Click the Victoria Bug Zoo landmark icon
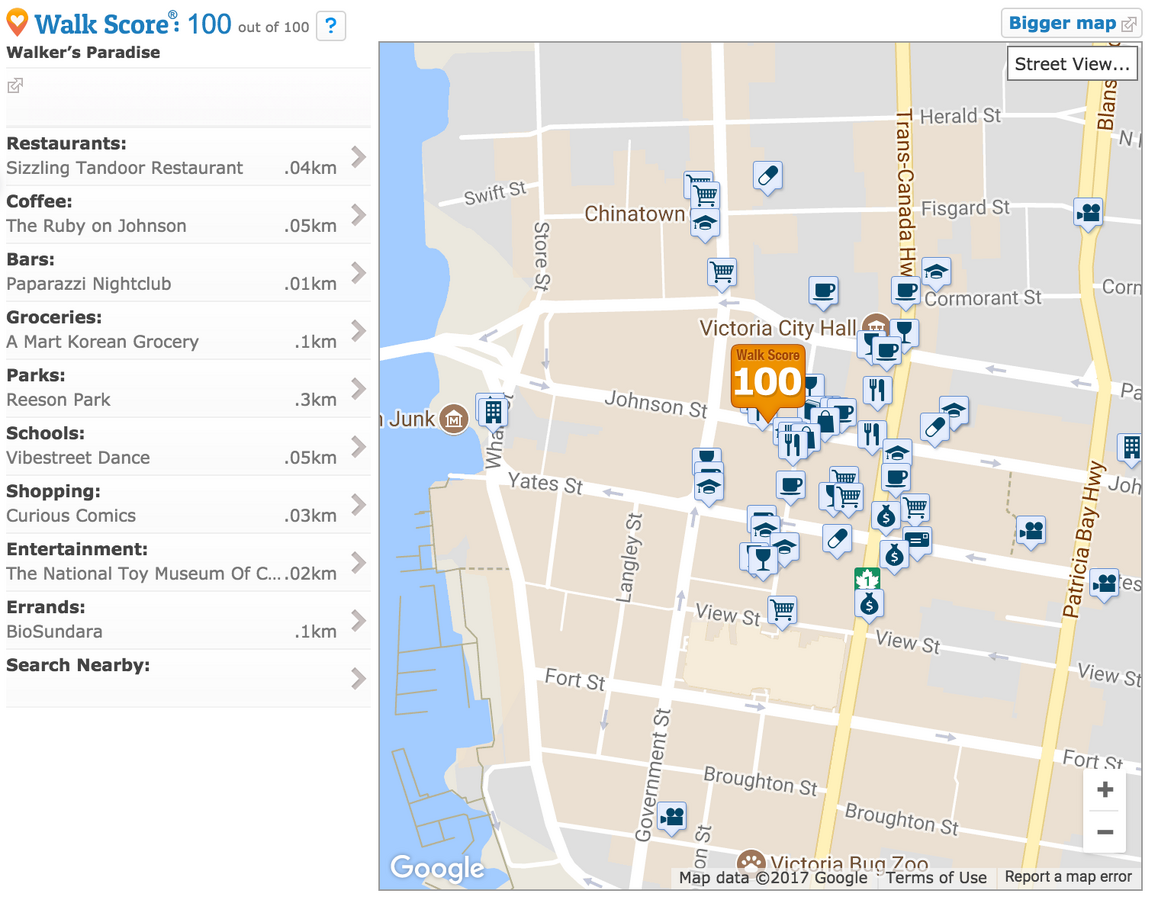Image resolution: width=1158 pixels, height=900 pixels. (x=751, y=862)
